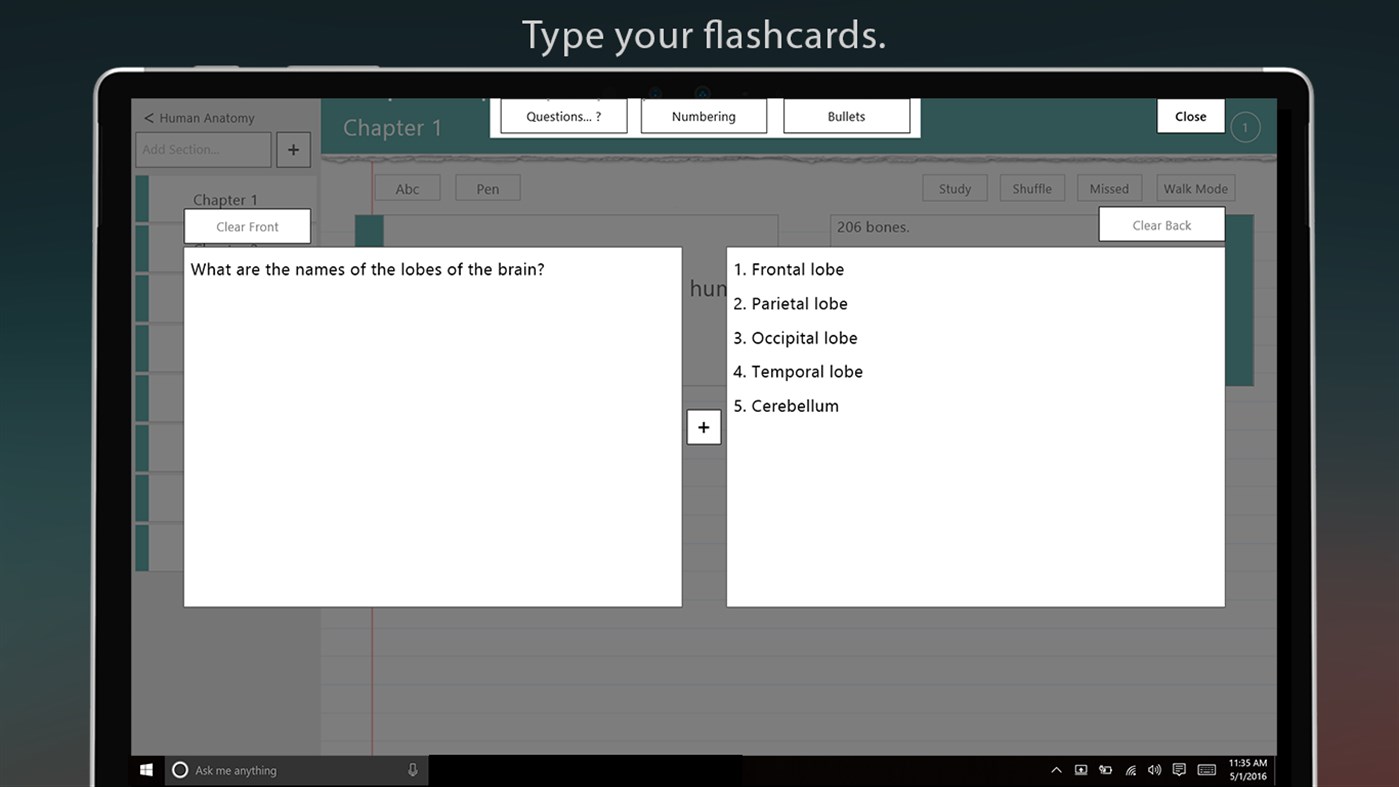Select the Pen input tool
The image size is (1399, 787).
click(487, 187)
